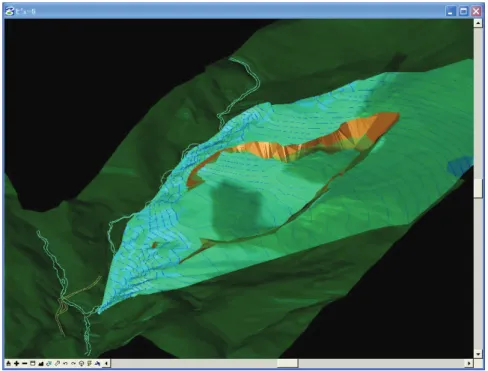
Task: Select the Pan View tool
Action: click(x=57, y=363)
